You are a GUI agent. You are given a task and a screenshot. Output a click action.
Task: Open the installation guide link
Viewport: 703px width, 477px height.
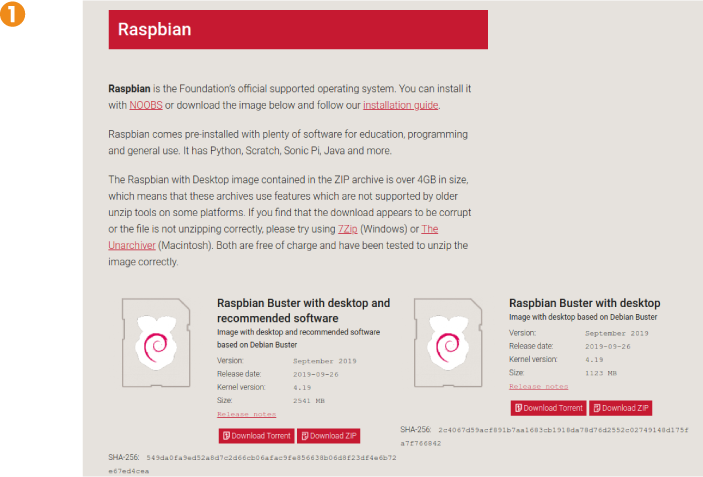[400, 105]
